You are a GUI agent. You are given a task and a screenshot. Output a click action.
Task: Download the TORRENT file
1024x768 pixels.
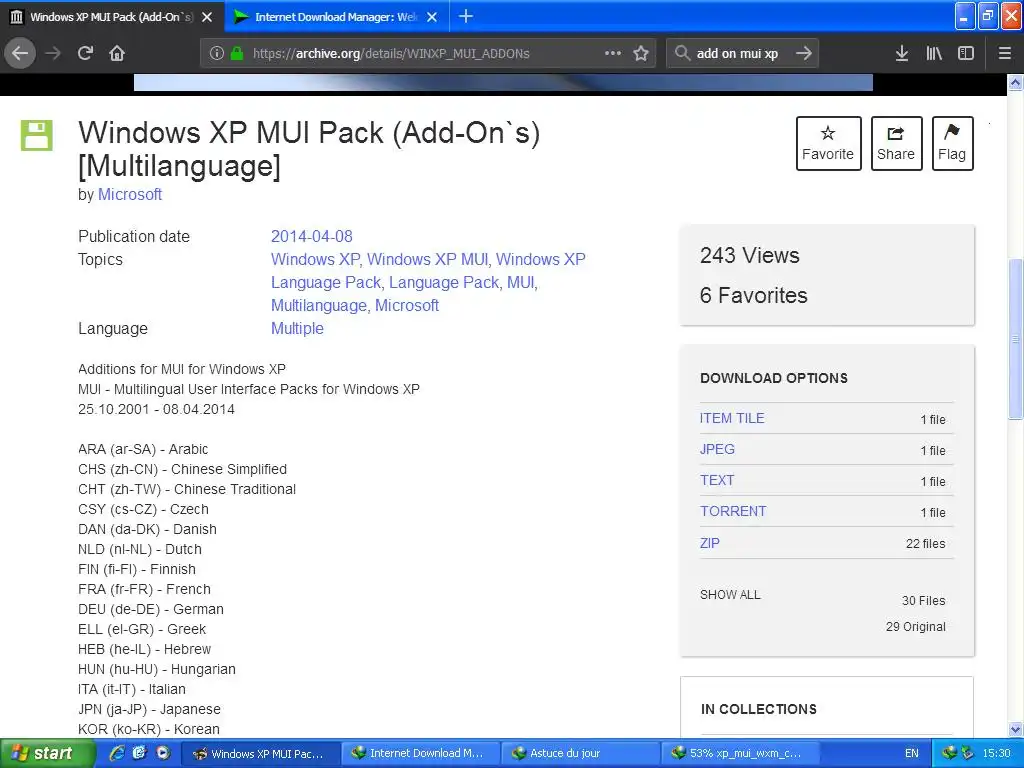coord(733,511)
